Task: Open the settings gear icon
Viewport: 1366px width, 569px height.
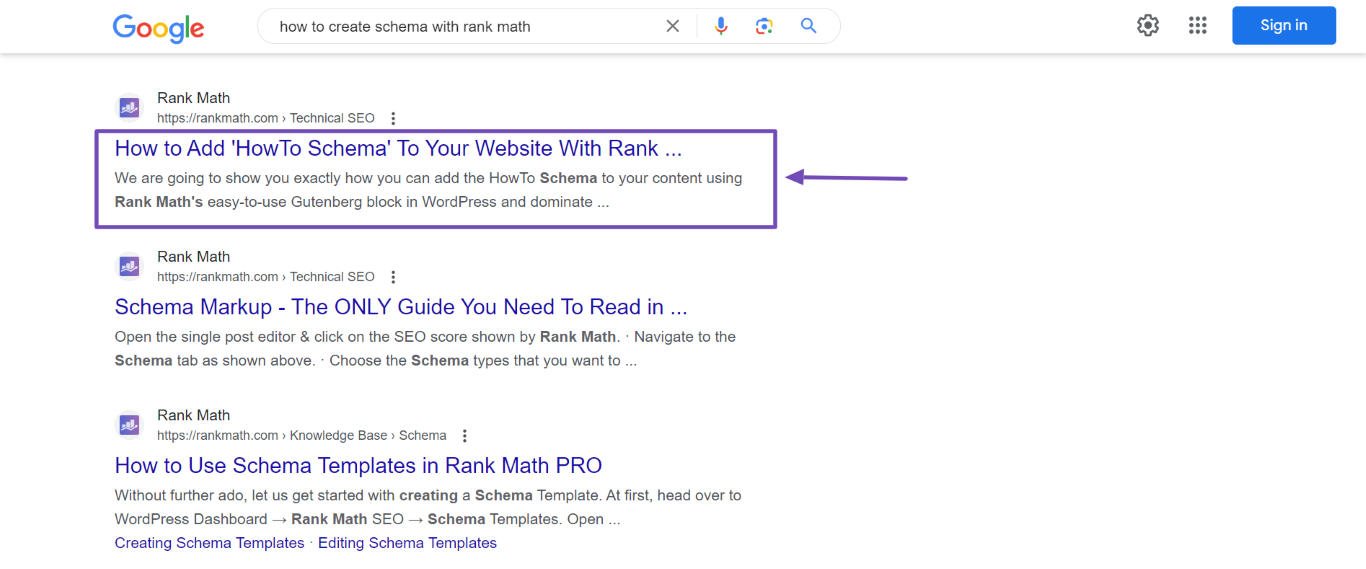Action: point(1148,26)
